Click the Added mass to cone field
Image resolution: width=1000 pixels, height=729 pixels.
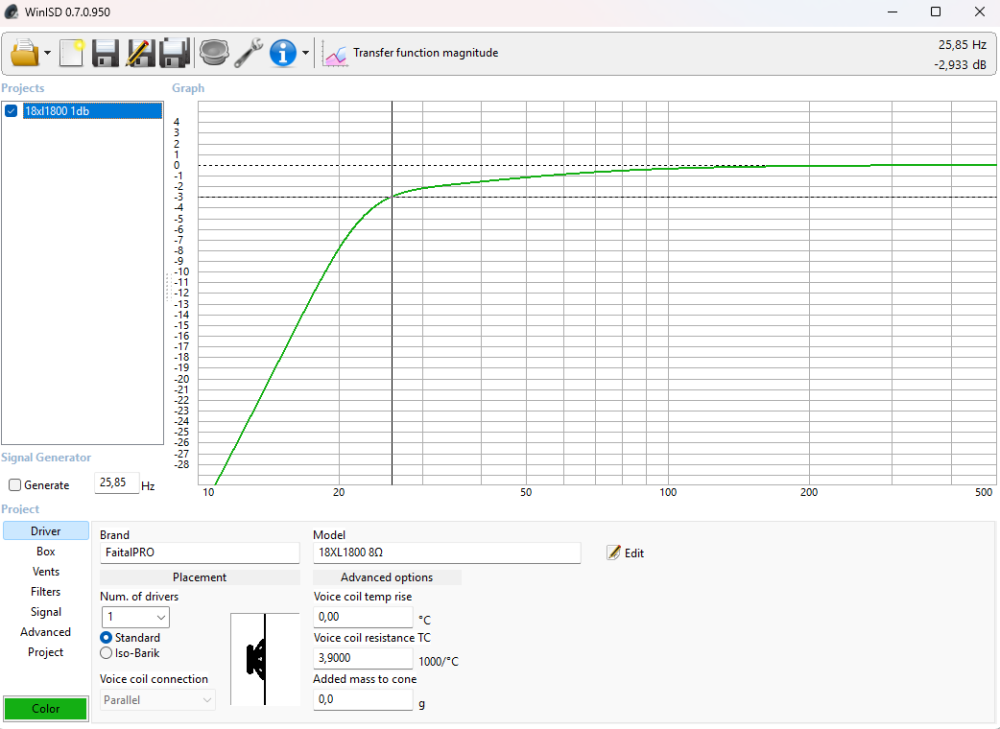pyautogui.click(x=363, y=700)
